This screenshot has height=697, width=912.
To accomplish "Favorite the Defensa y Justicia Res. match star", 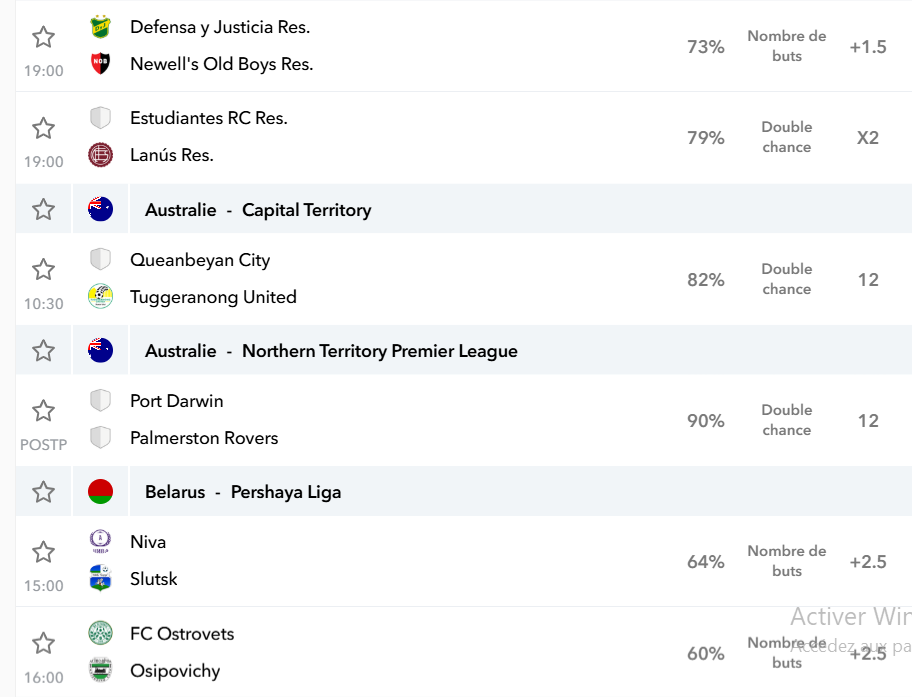I will pyautogui.click(x=43, y=37).
